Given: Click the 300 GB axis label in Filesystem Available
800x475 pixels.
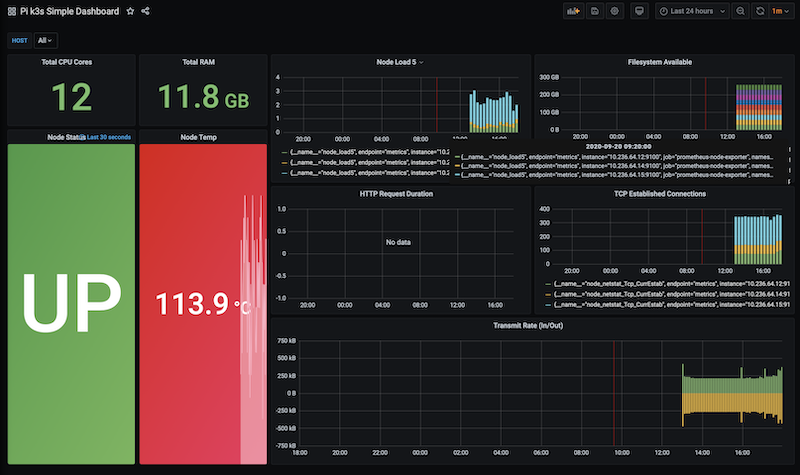Looking at the screenshot, I should pyautogui.click(x=549, y=78).
